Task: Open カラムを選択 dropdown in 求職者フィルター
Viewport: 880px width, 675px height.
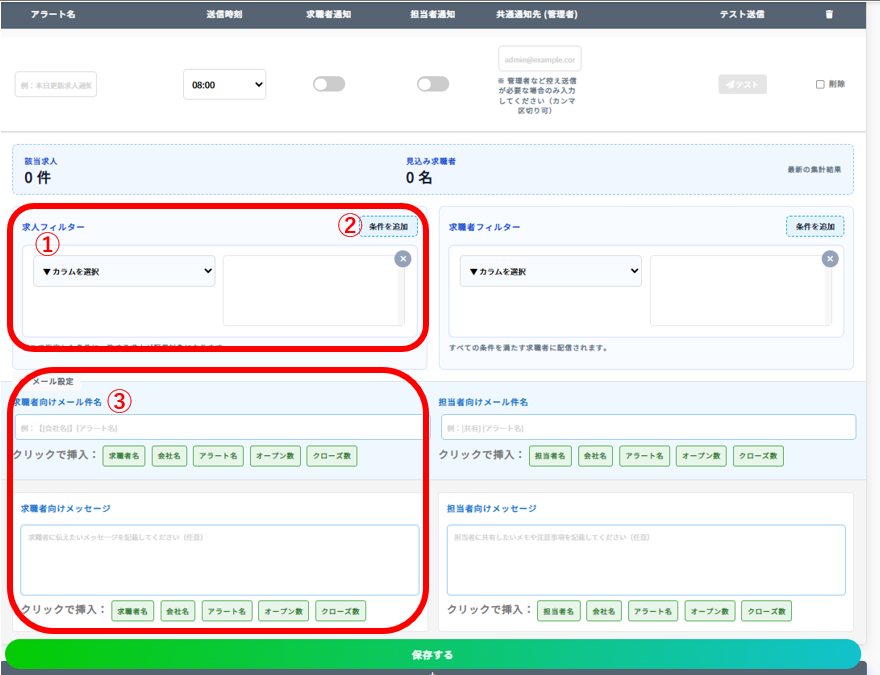Action: tap(550, 271)
